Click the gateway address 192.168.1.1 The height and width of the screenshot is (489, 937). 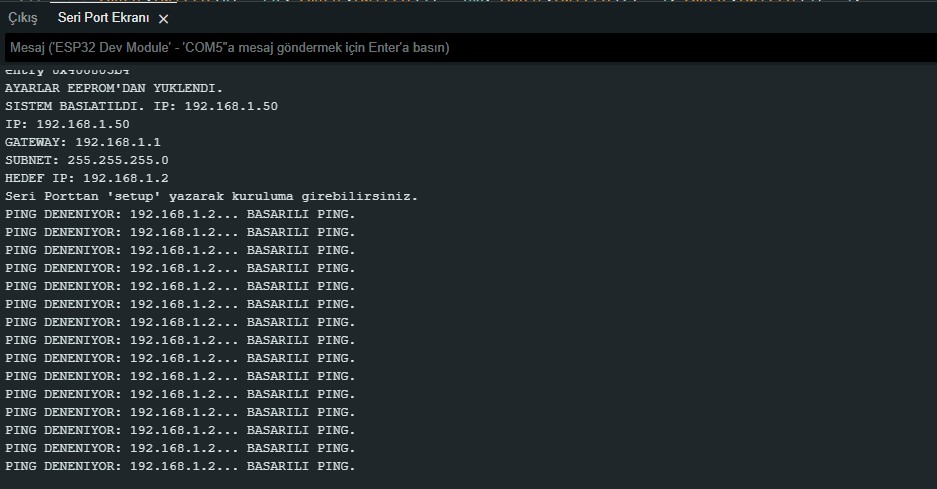coord(118,142)
